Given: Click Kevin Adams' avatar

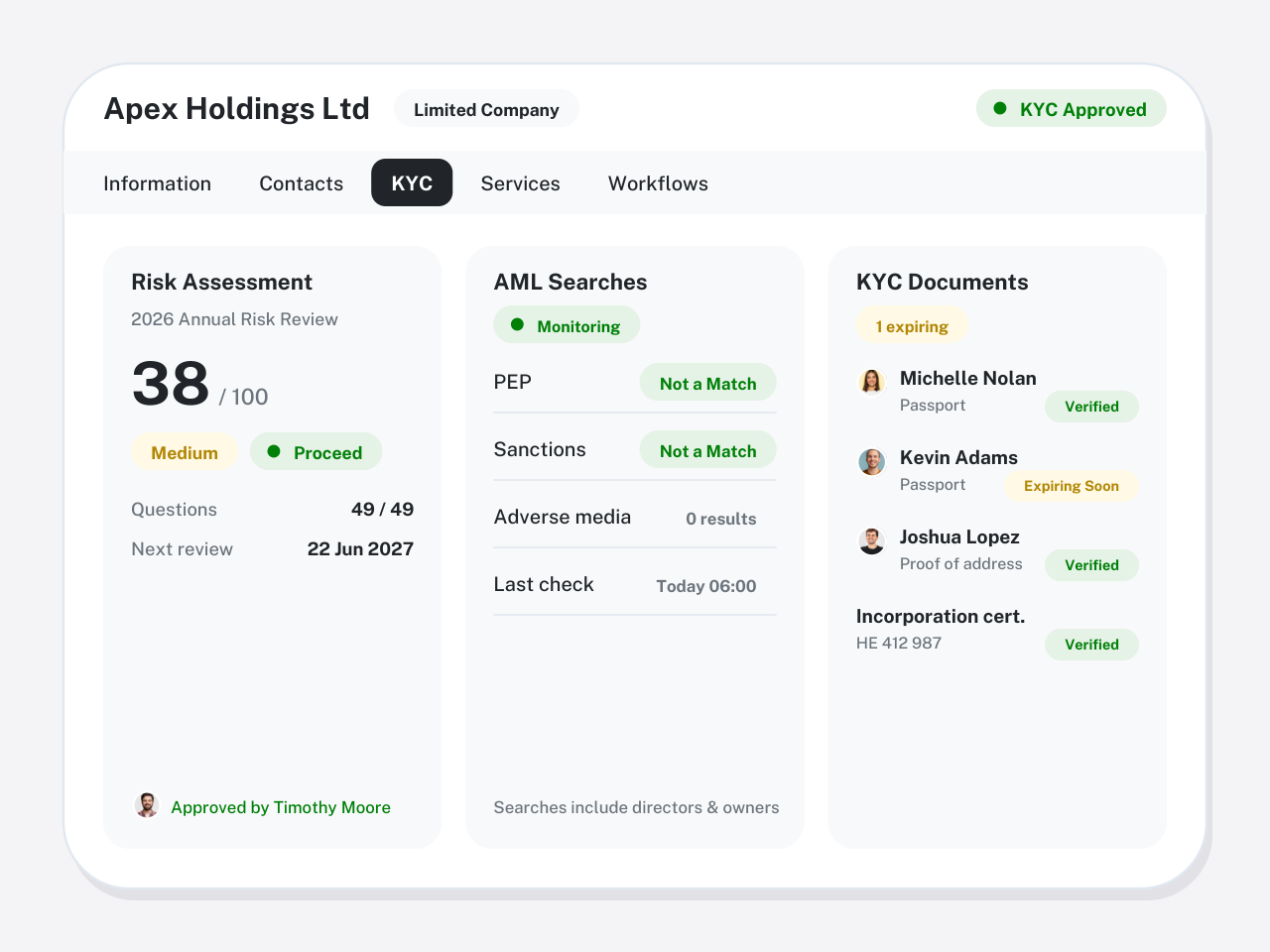Looking at the screenshot, I should (871, 461).
